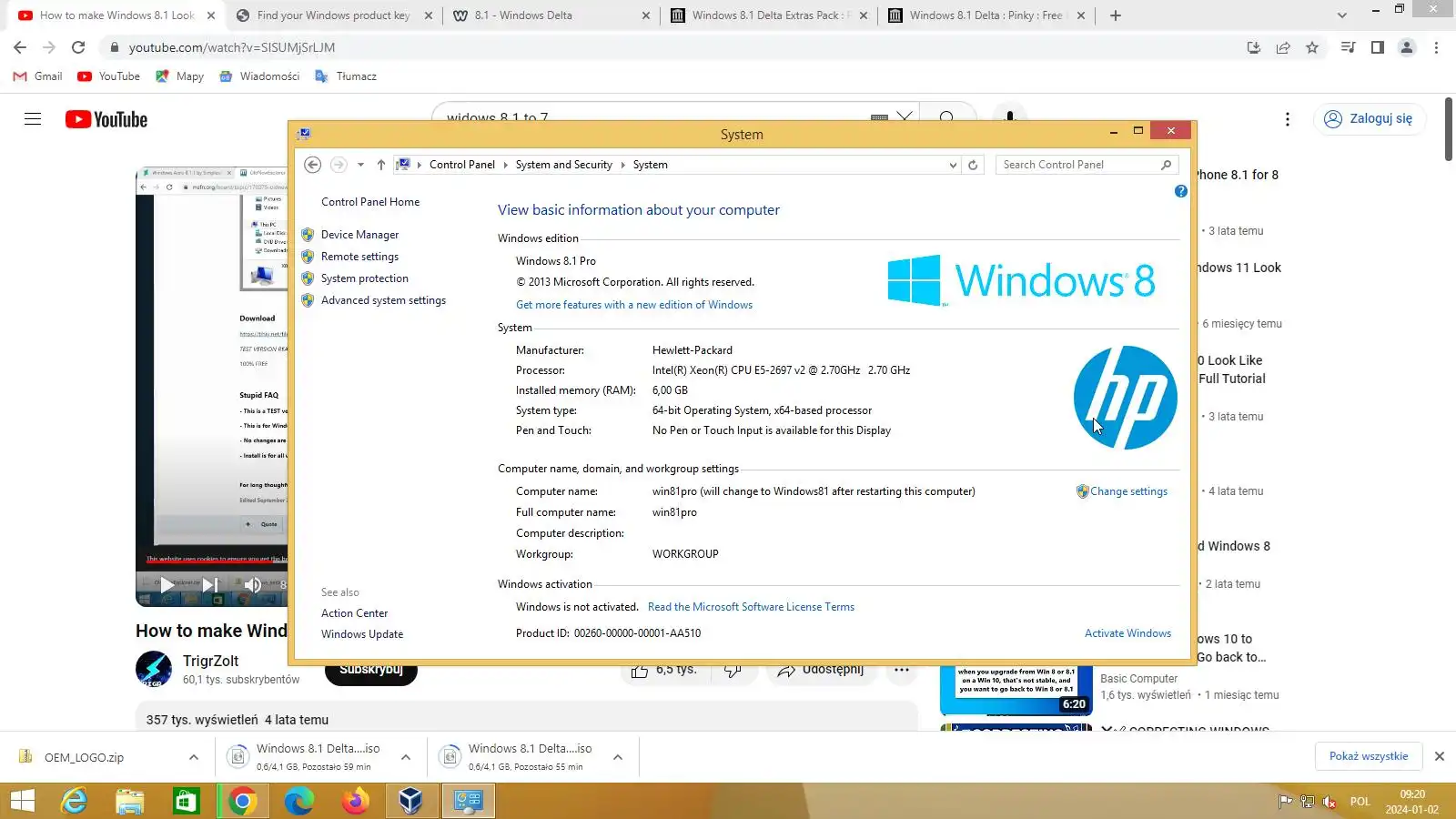Open Action Center
The image size is (1456, 819).
click(x=354, y=613)
